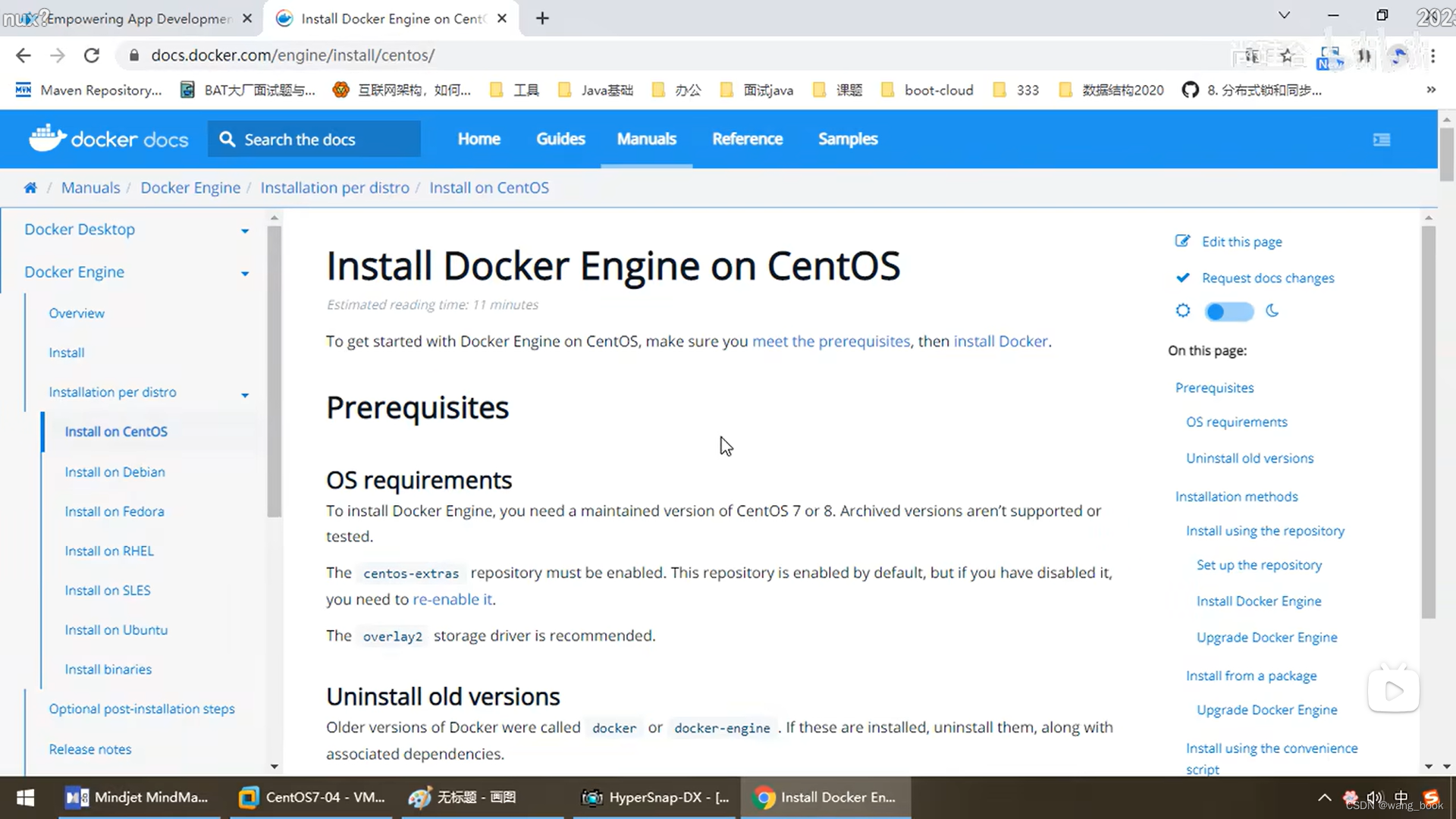
Task: Bookmark this page with the star icon
Action: (1287, 55)
